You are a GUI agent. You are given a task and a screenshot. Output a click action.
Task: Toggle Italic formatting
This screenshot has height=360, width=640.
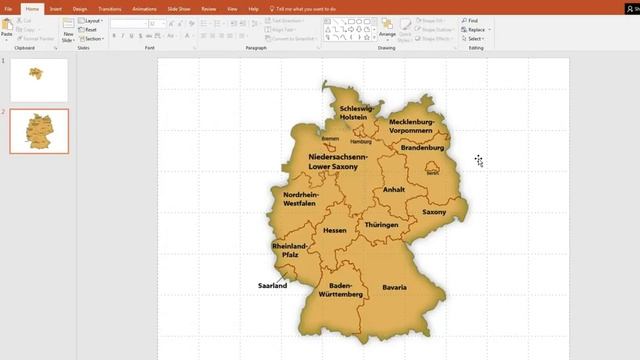click(122, 36)
